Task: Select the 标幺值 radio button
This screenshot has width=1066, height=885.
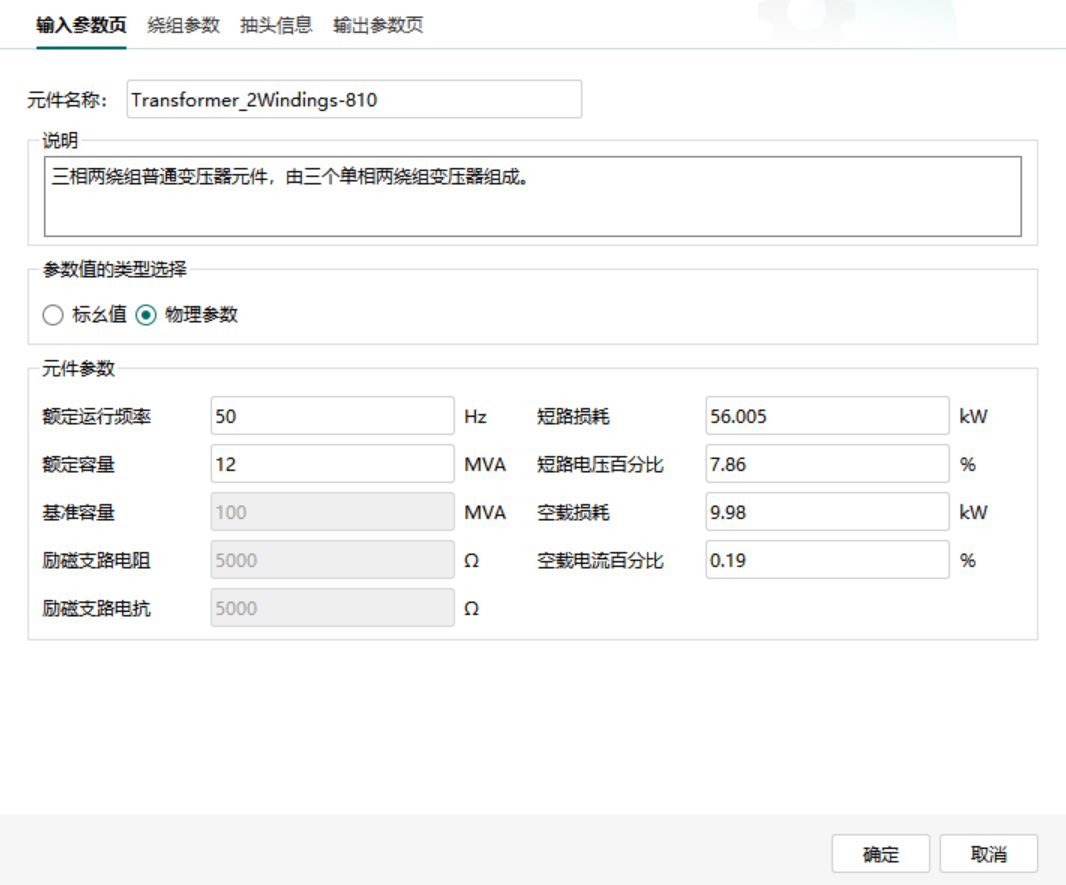Action: [x=53, y=315]
